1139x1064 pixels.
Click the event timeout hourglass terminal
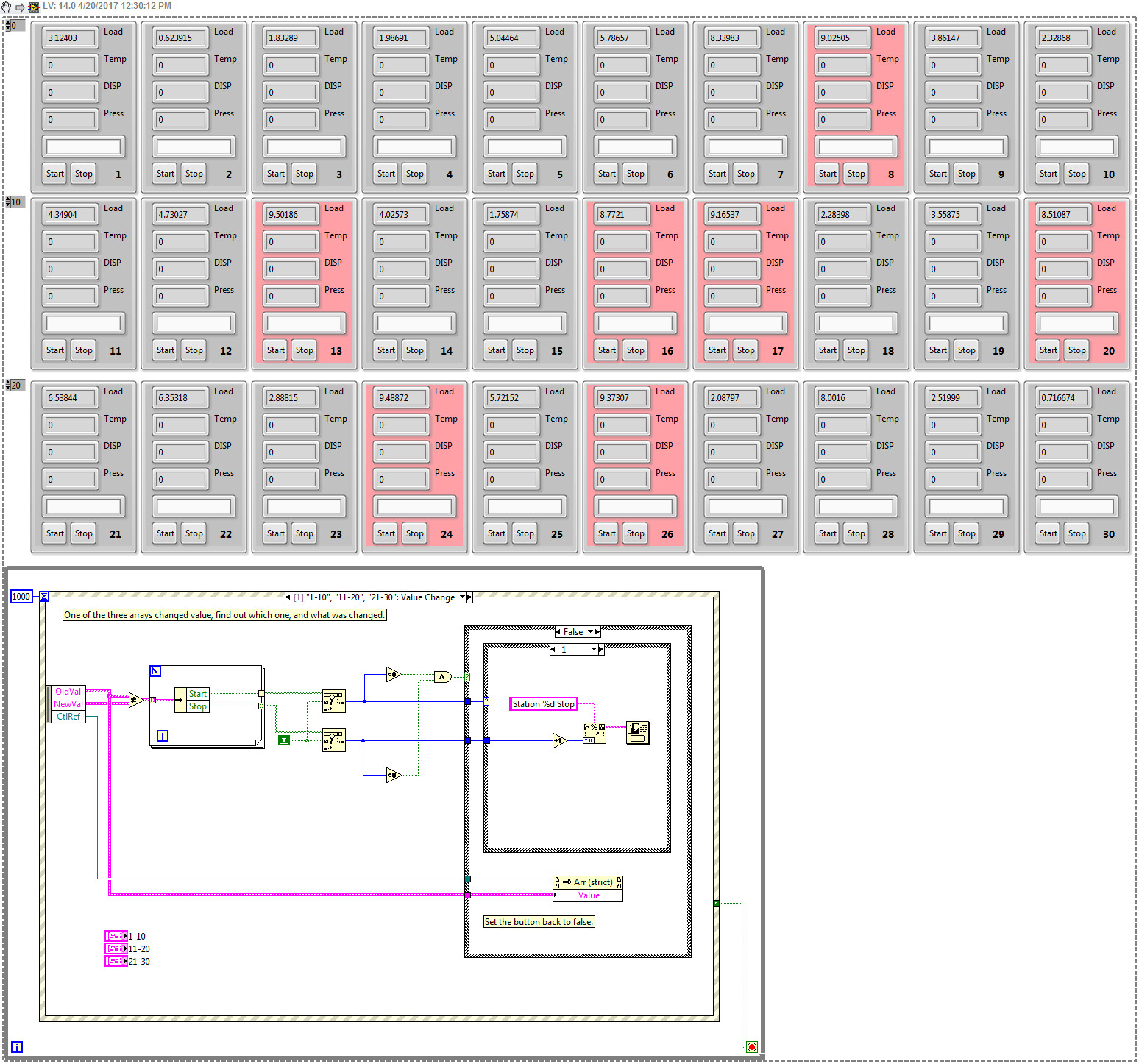(x=44, y=597)
